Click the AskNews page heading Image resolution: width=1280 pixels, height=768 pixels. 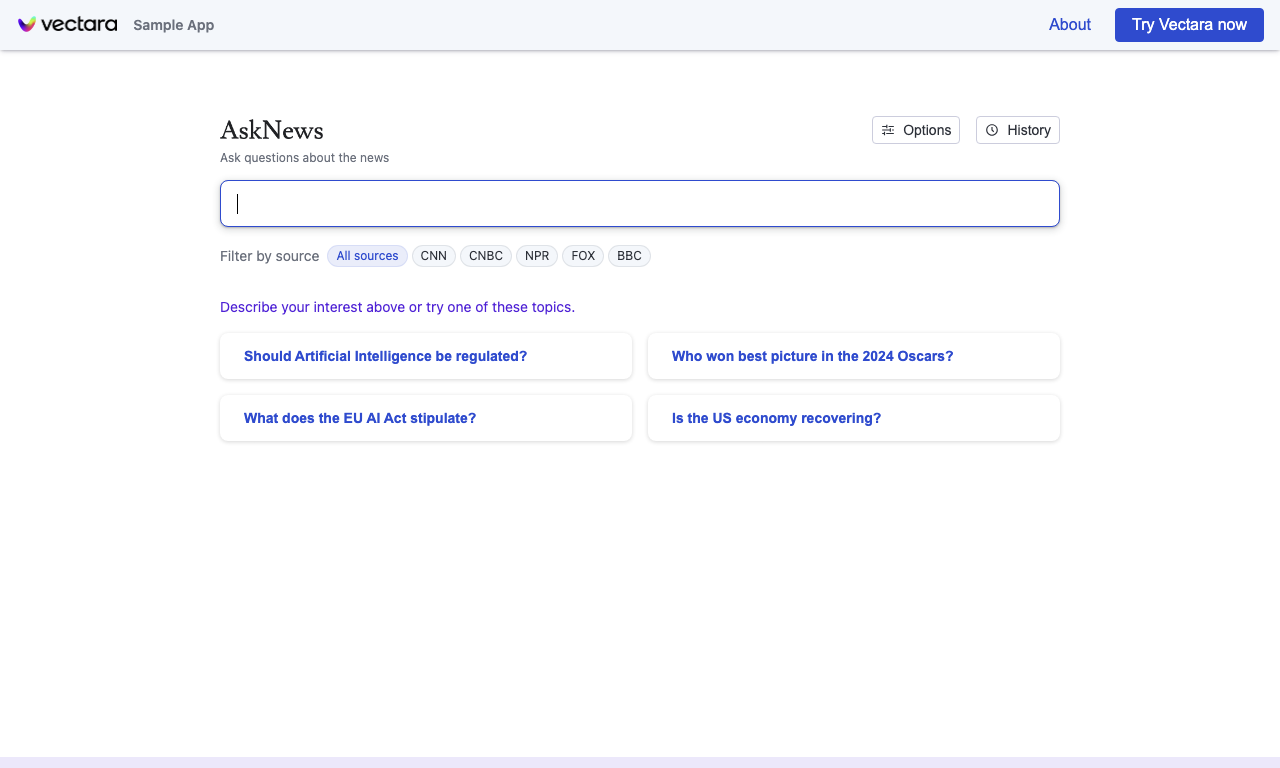pyautogui.click(x=272, y=130)
